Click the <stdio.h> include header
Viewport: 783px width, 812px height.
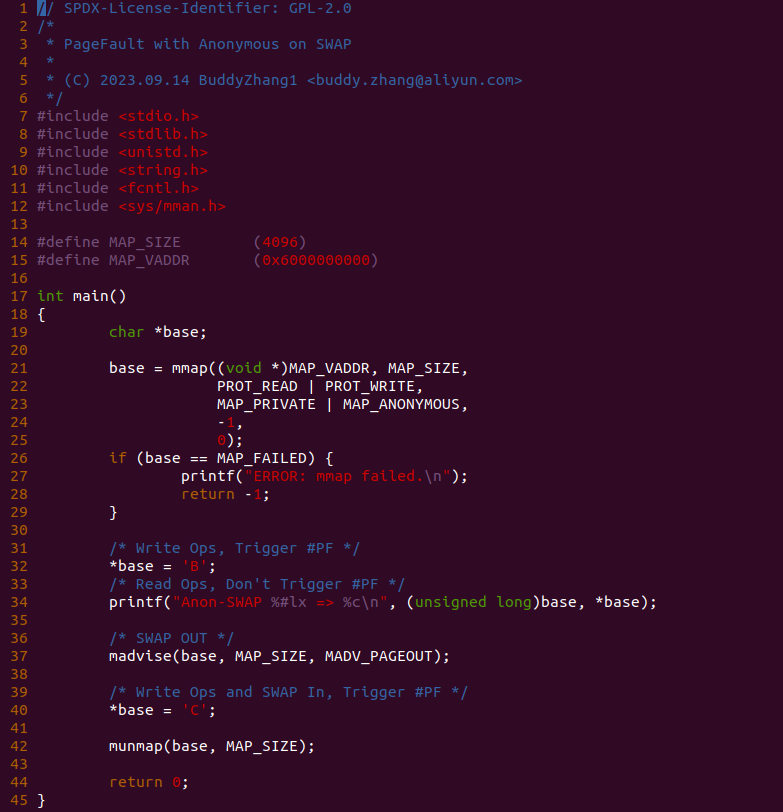(158, 116)
